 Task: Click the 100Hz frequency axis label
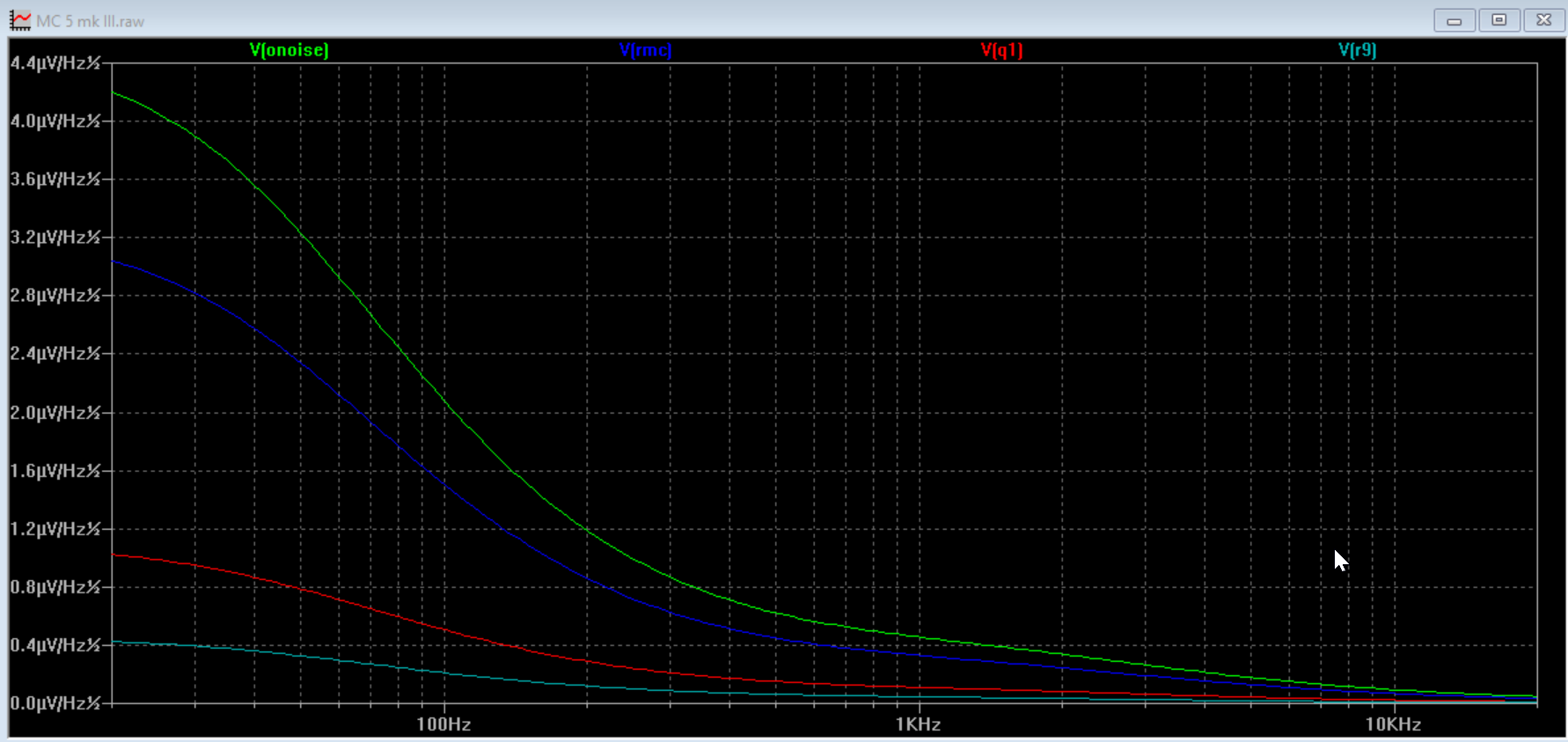pos(443,724)
